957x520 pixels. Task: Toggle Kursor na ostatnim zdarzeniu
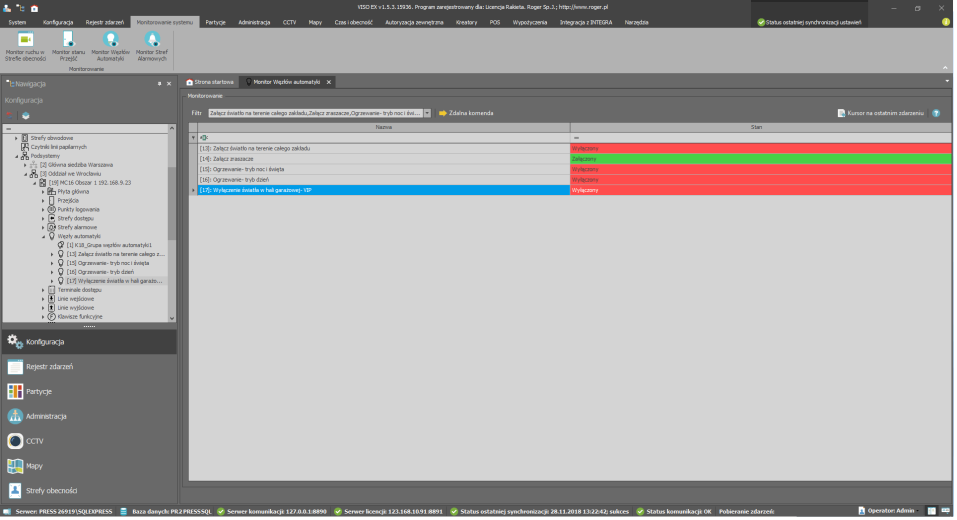point(880,113)
